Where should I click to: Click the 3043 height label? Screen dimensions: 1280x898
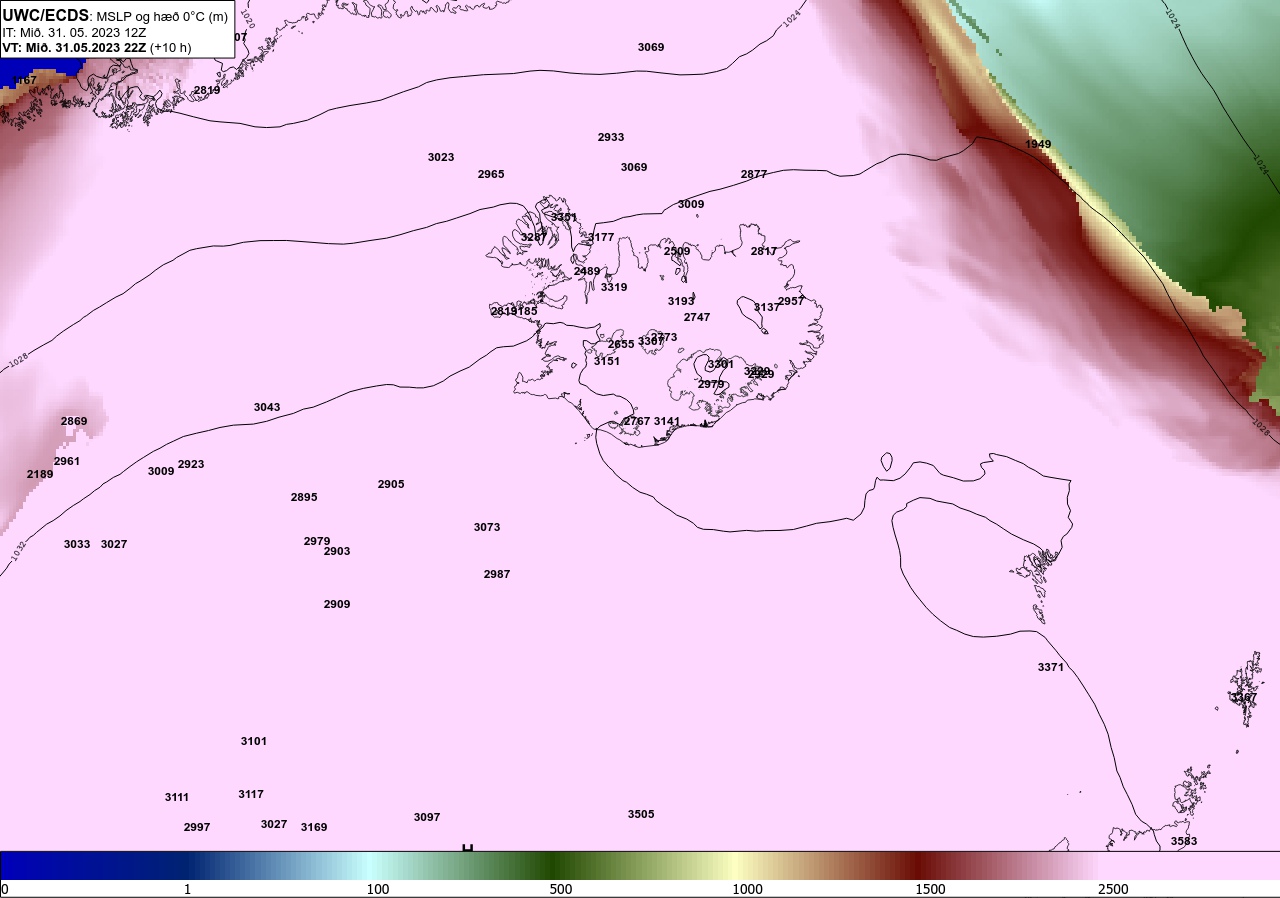click(267, 407)
